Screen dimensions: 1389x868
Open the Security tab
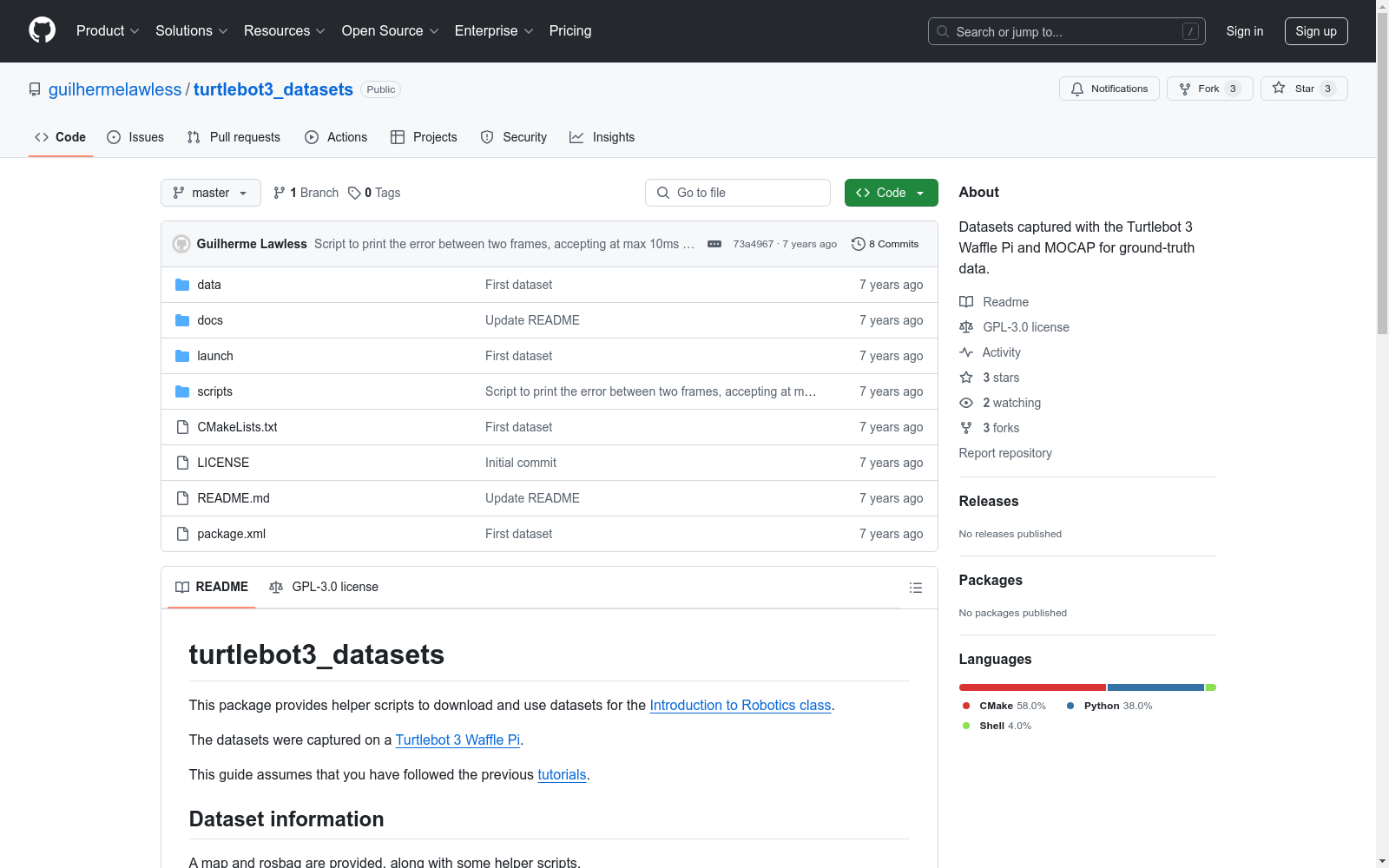pyautogui.click(x=514, y=137)
